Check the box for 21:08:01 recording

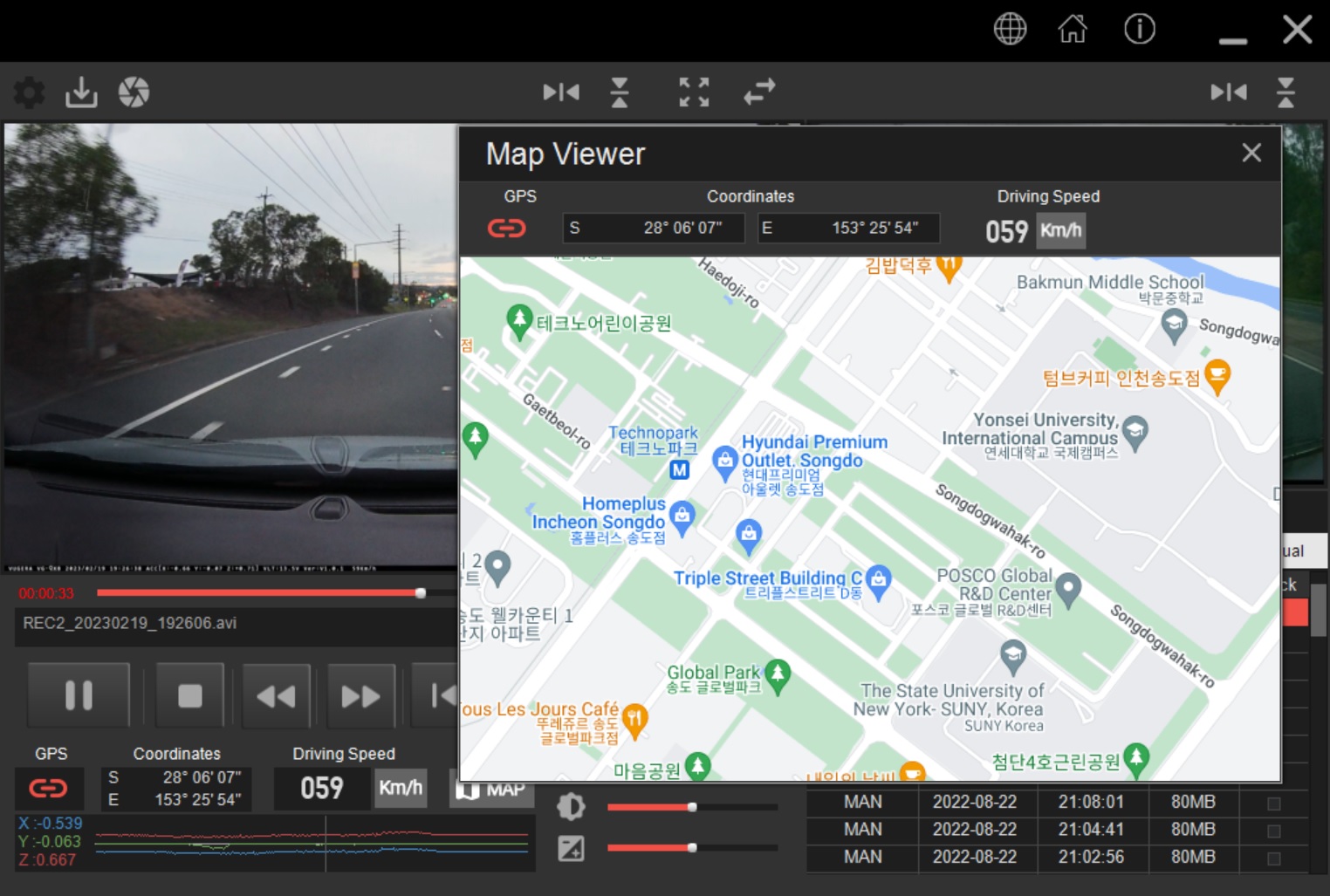(1273, 803)
